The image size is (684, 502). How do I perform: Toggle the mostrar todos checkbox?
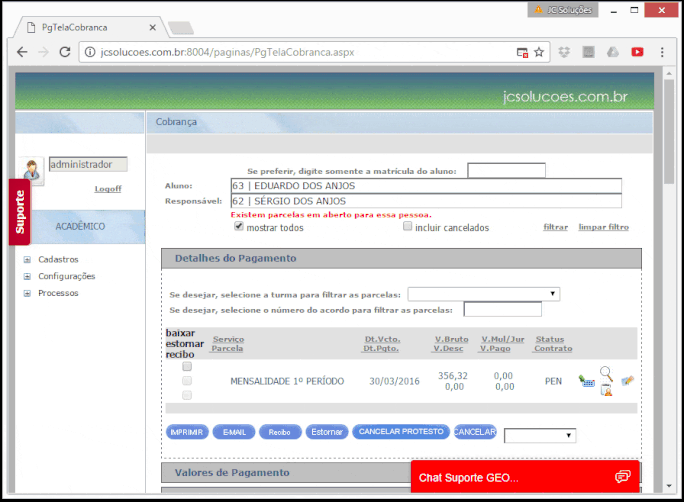click(x=239, y=226)
